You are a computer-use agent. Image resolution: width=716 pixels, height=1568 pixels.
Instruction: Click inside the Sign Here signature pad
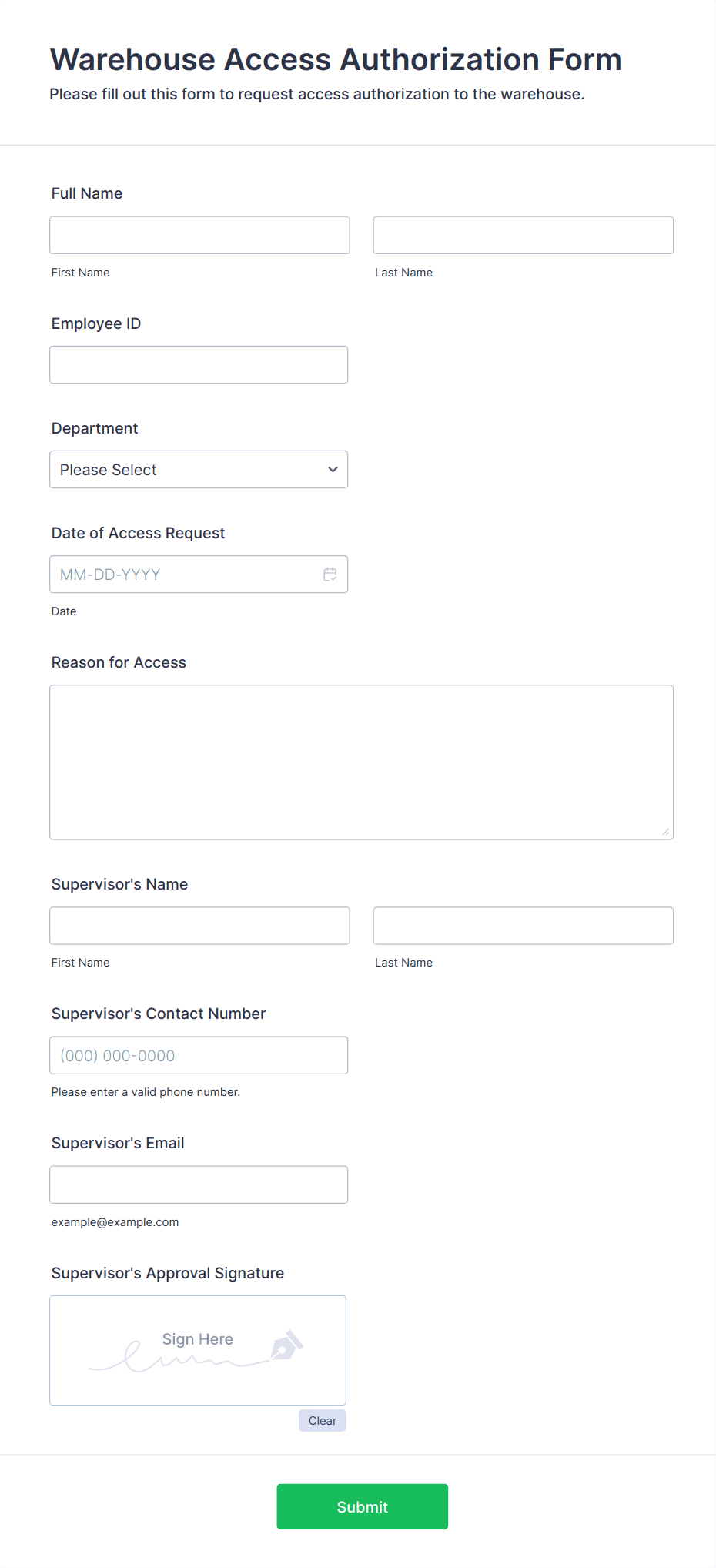point(197,1350)
